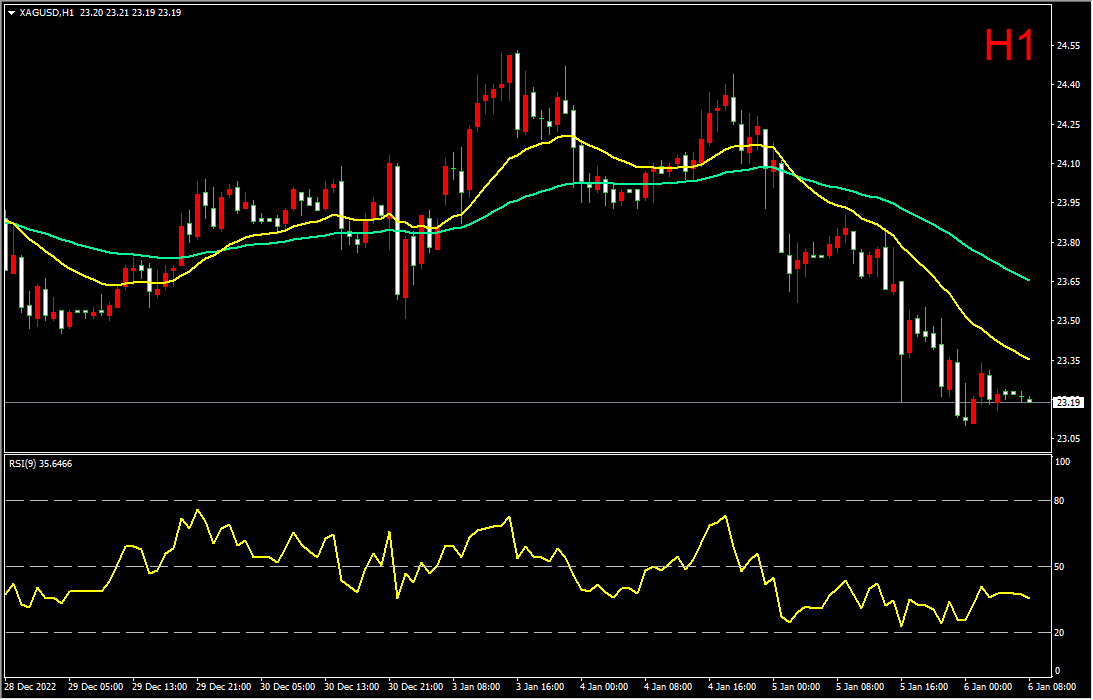Image resolution: width=1093 pixels, height=700 pixels.
Task: Click the 23.80 price axis label
Action: (1069, 243)
